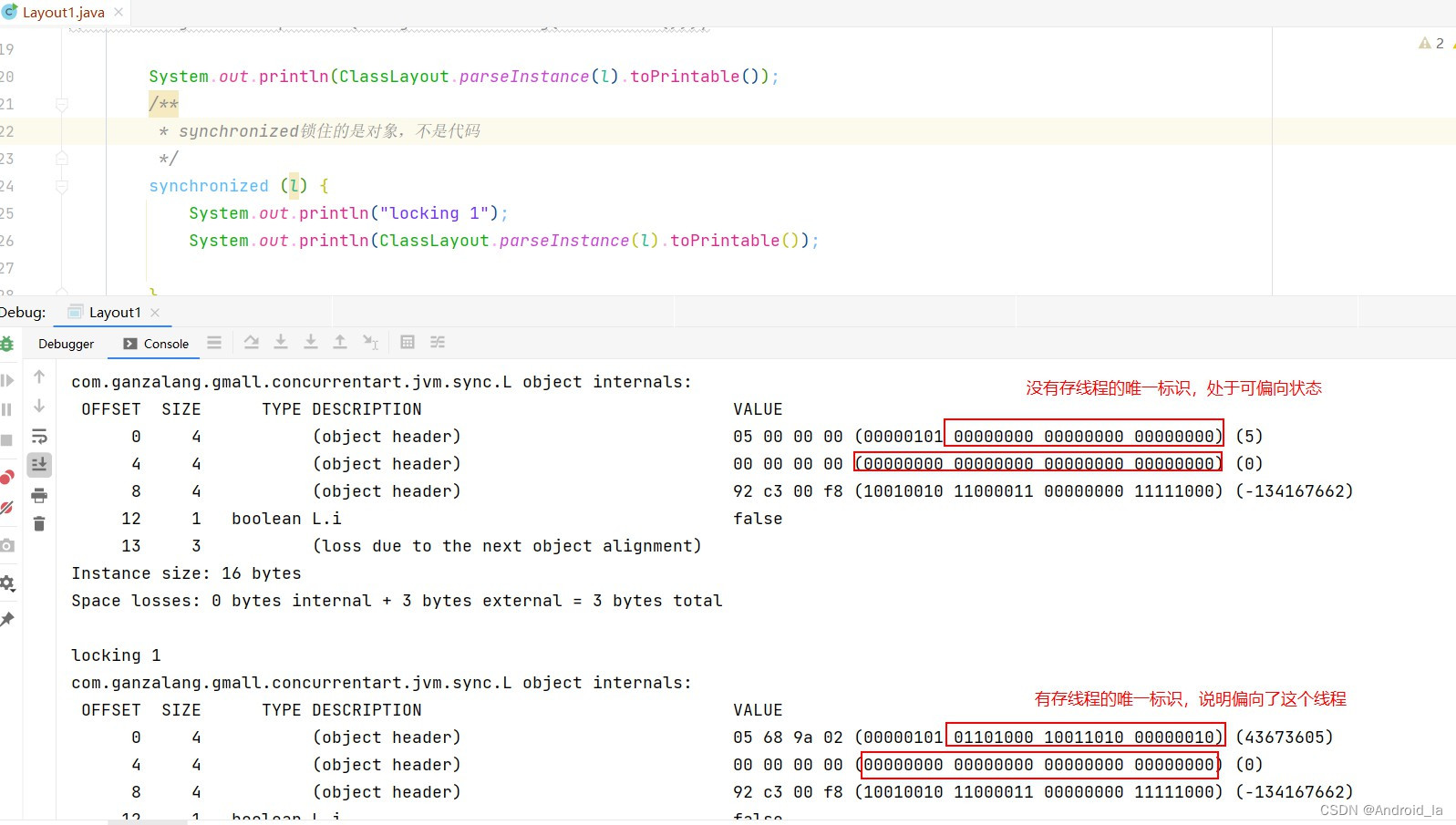Click the Stop debug session icon
The image size is (1456, 825).
(x=6, y=440)
